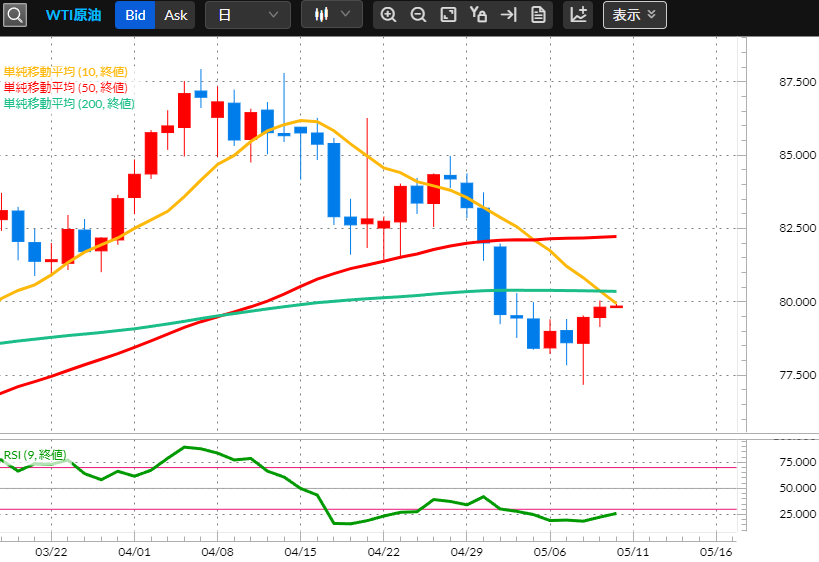This screenshot has width=819, height=562.
Task: Open the candlestick chart type dropdown
Action: tap(332, 15)
